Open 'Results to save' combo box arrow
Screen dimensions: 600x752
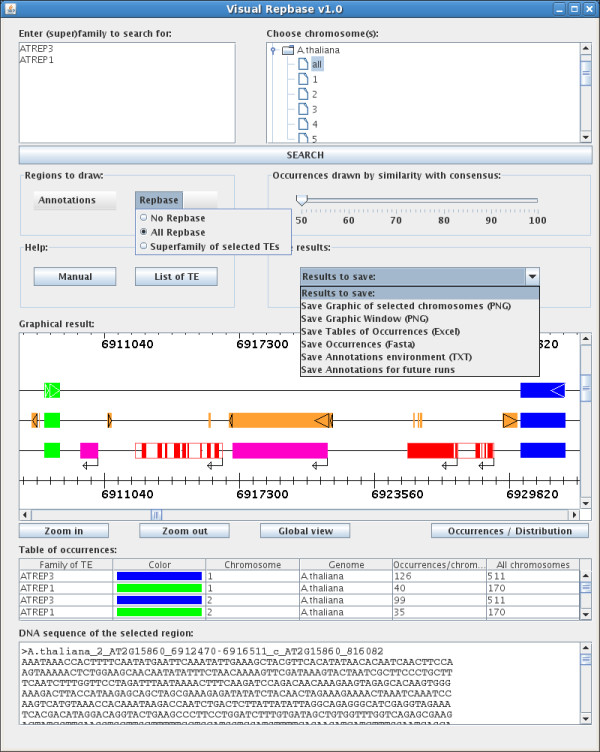(532, 277)
